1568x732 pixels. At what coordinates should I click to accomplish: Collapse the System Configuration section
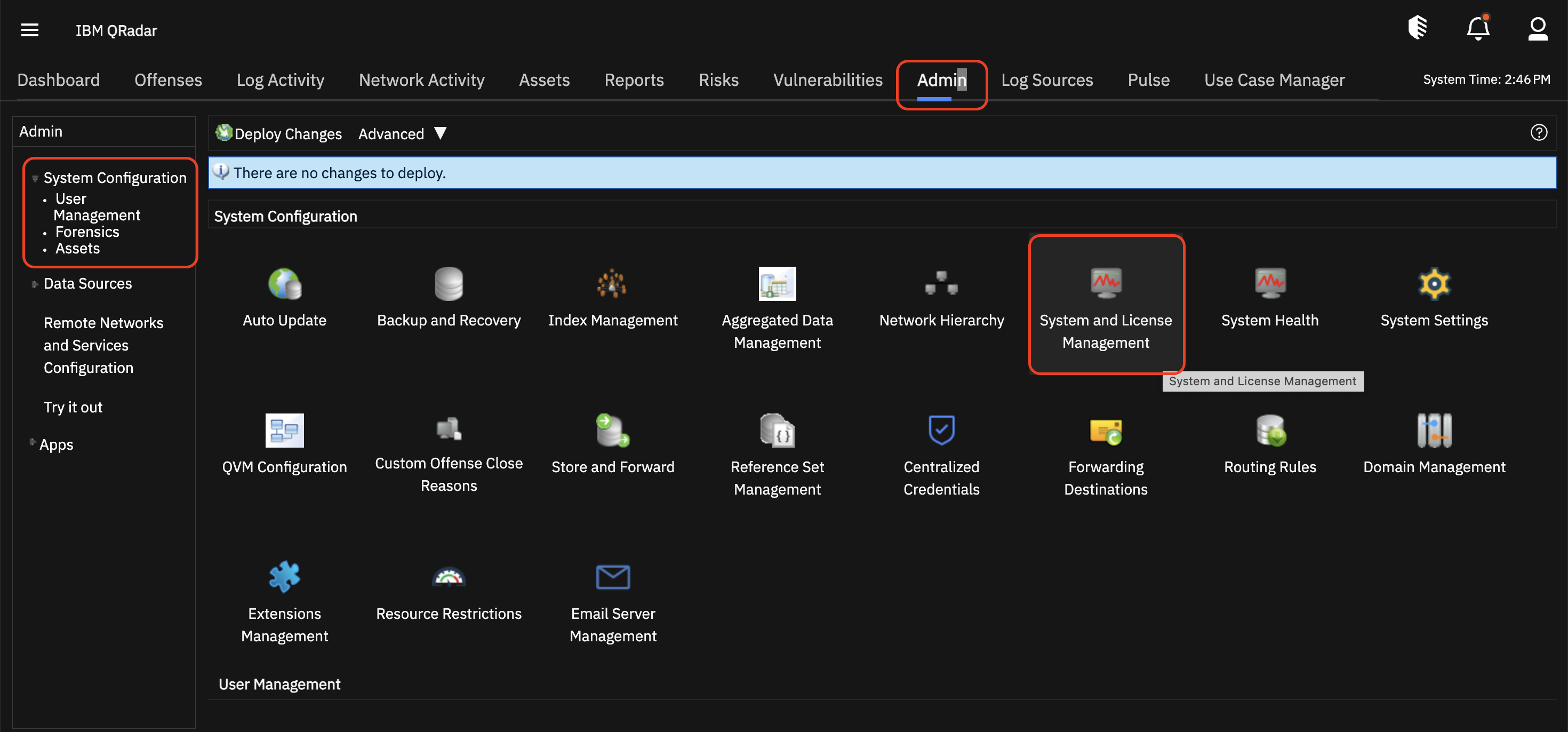click(35, 177)
